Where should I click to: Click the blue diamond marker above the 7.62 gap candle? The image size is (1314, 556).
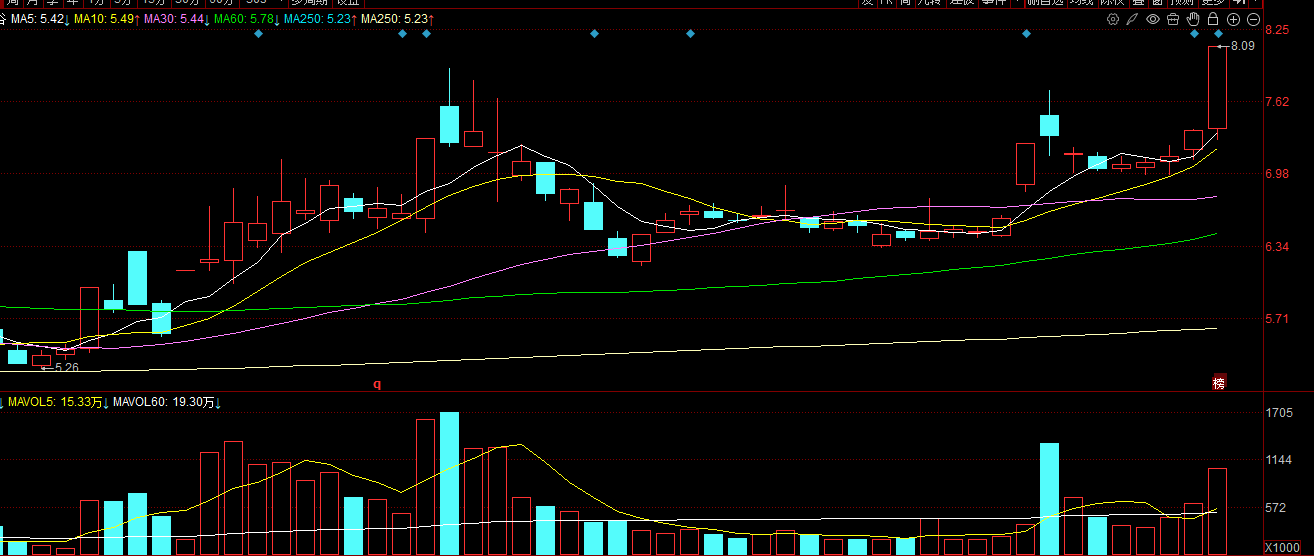click(1026, 34)
